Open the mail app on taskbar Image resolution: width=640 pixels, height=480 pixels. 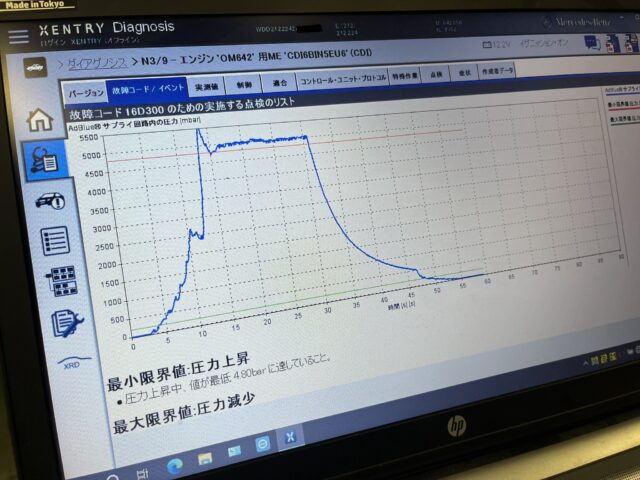234,451
